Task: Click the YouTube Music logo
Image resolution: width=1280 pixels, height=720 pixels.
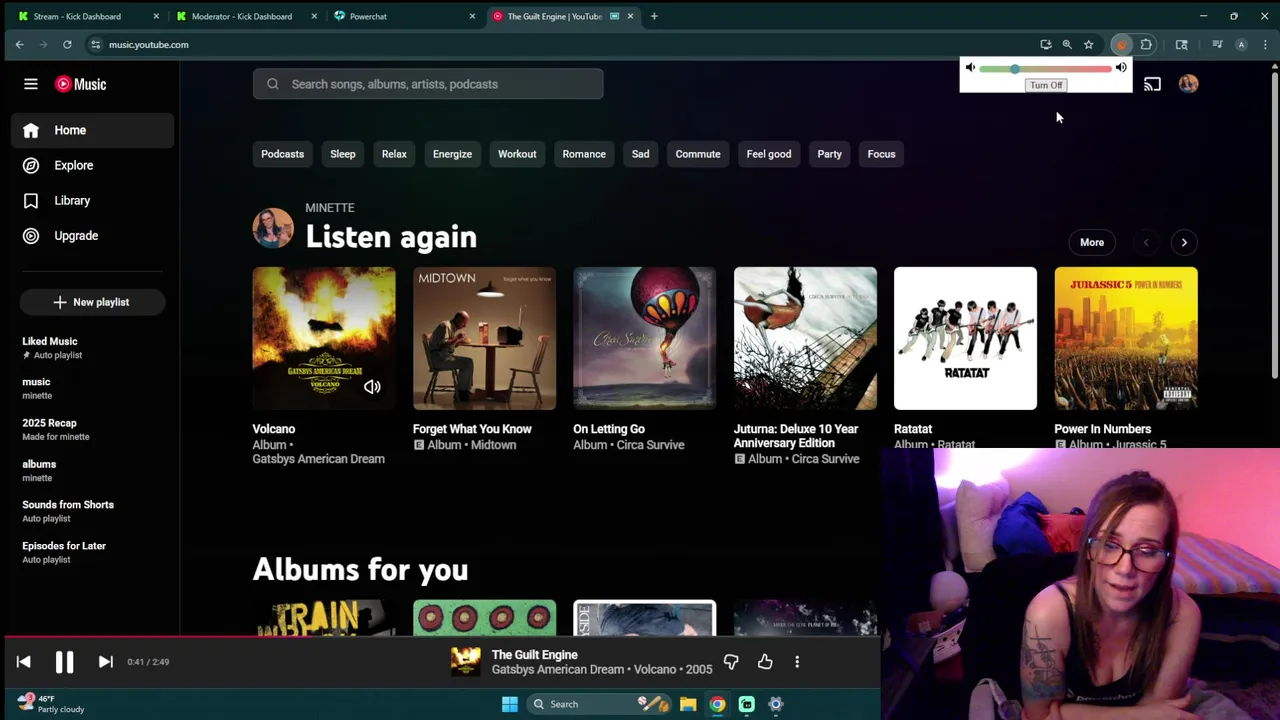Action: [x=80, y=84]
